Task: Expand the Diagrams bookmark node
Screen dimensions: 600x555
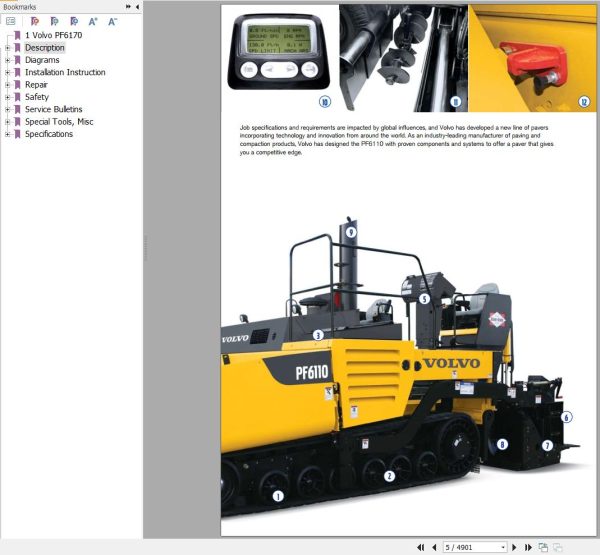Action: (7, 60)
